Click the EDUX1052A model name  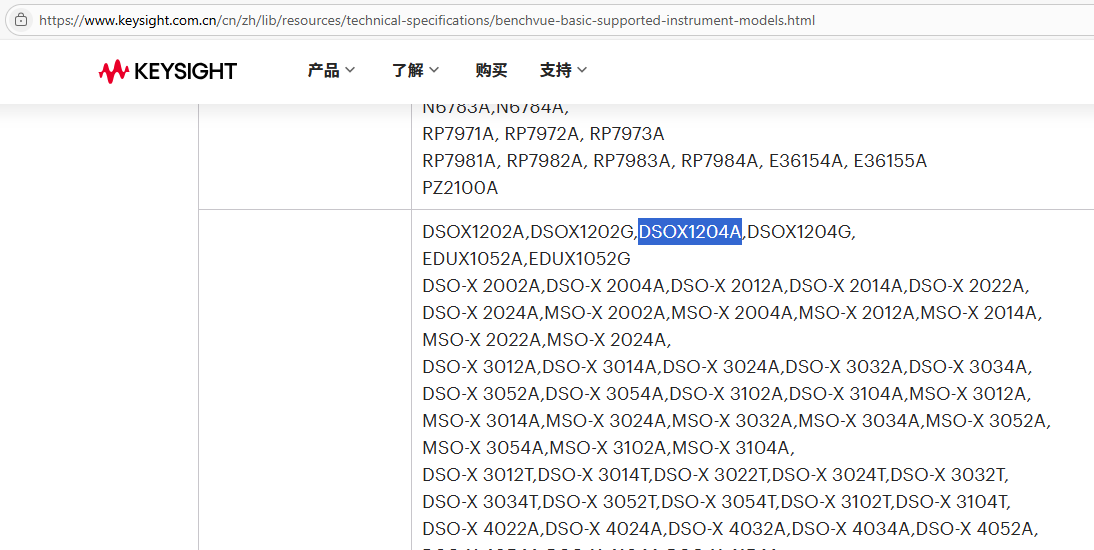pyautogui.click(x=473, y=259)
